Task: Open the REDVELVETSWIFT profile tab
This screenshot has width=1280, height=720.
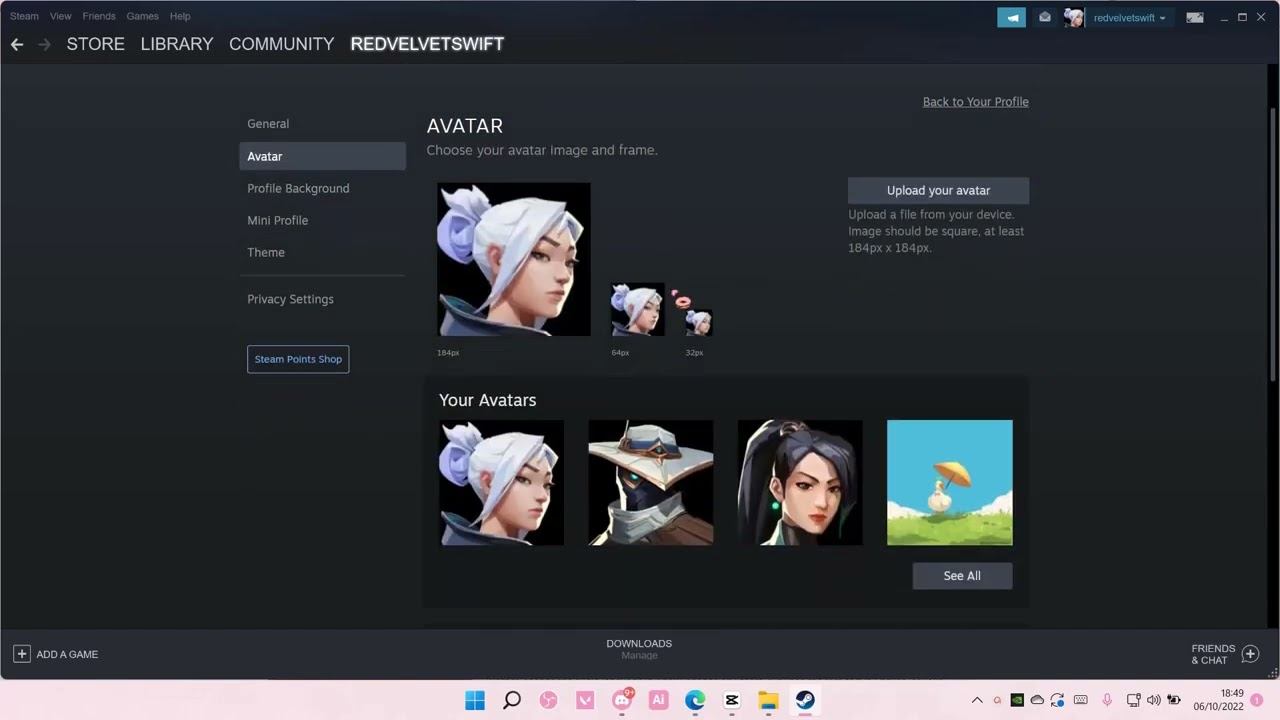Action: point(427,44)
